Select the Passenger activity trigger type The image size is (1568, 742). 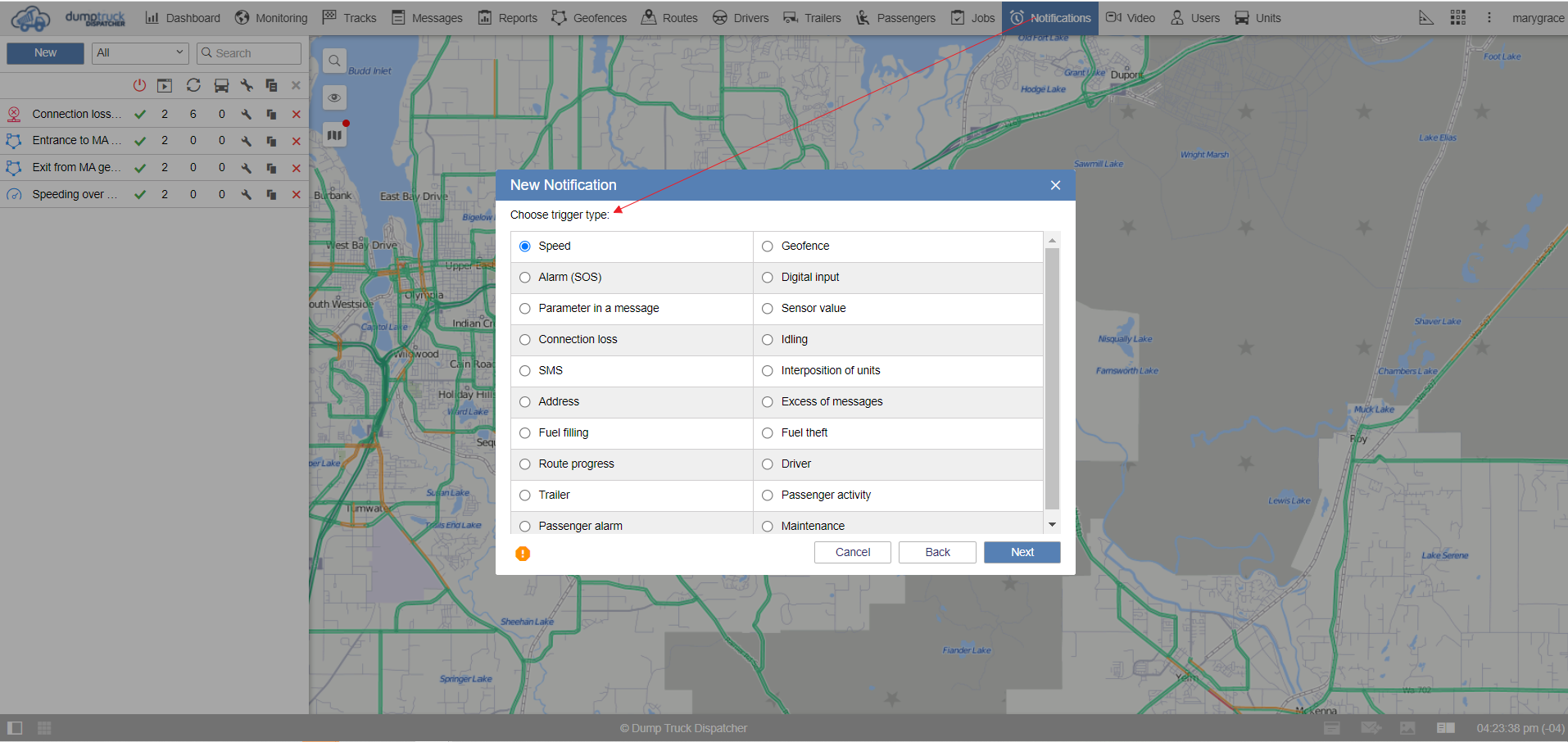coord(768,495)
